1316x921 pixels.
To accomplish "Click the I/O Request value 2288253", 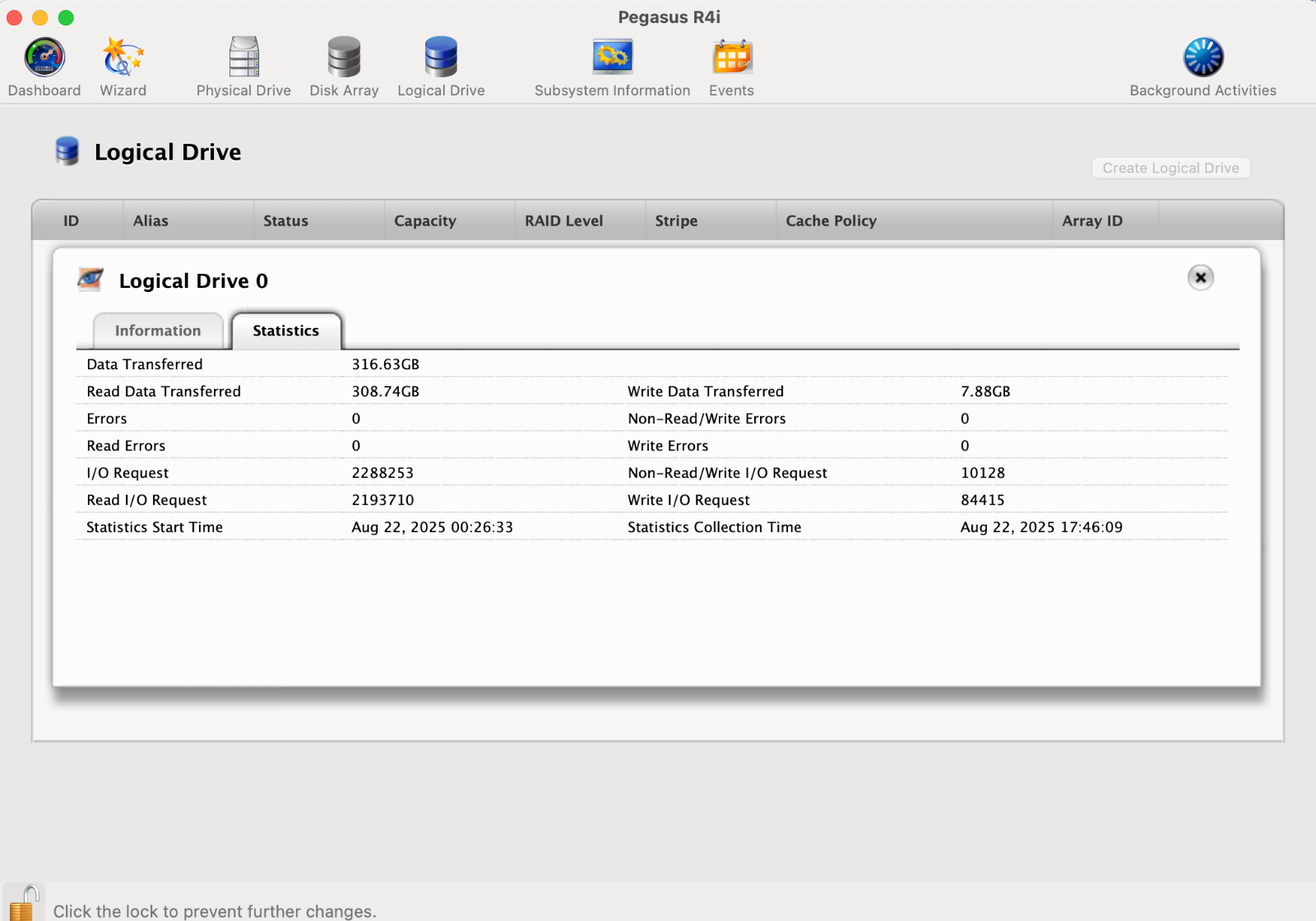I will coord(382,473).
